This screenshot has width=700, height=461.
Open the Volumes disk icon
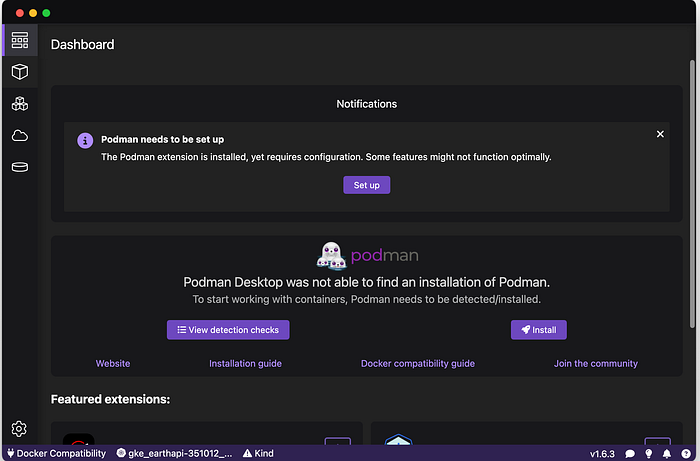20,167
